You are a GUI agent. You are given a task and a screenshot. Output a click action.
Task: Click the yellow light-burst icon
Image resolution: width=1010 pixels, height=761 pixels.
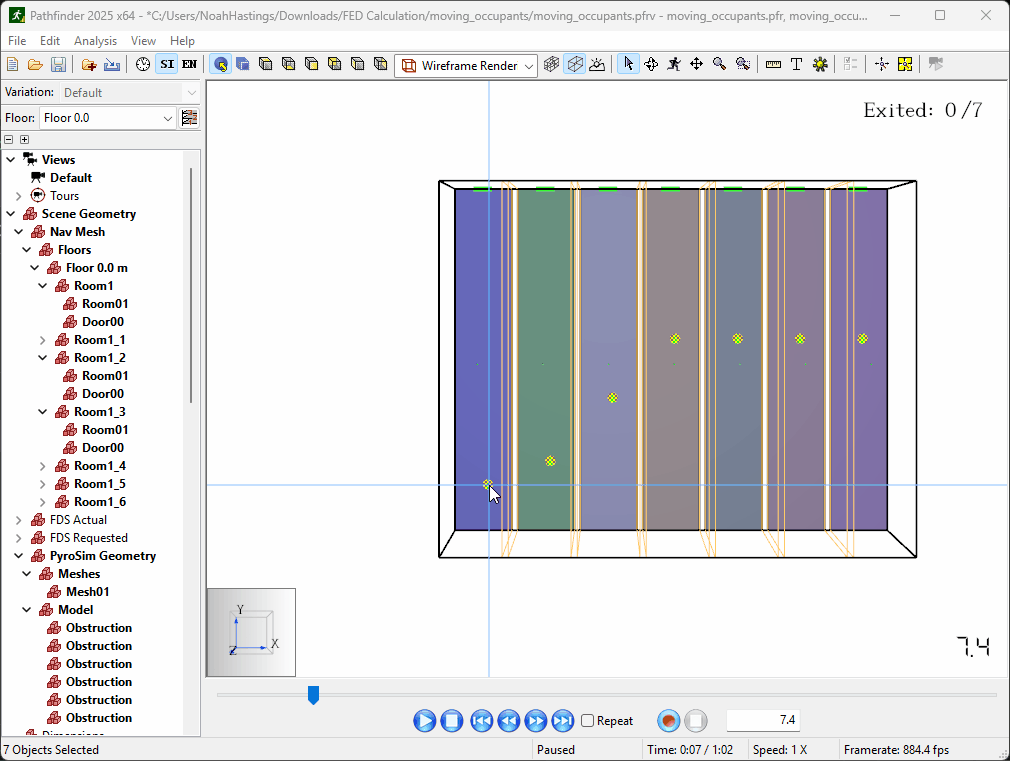pos(820,64)
